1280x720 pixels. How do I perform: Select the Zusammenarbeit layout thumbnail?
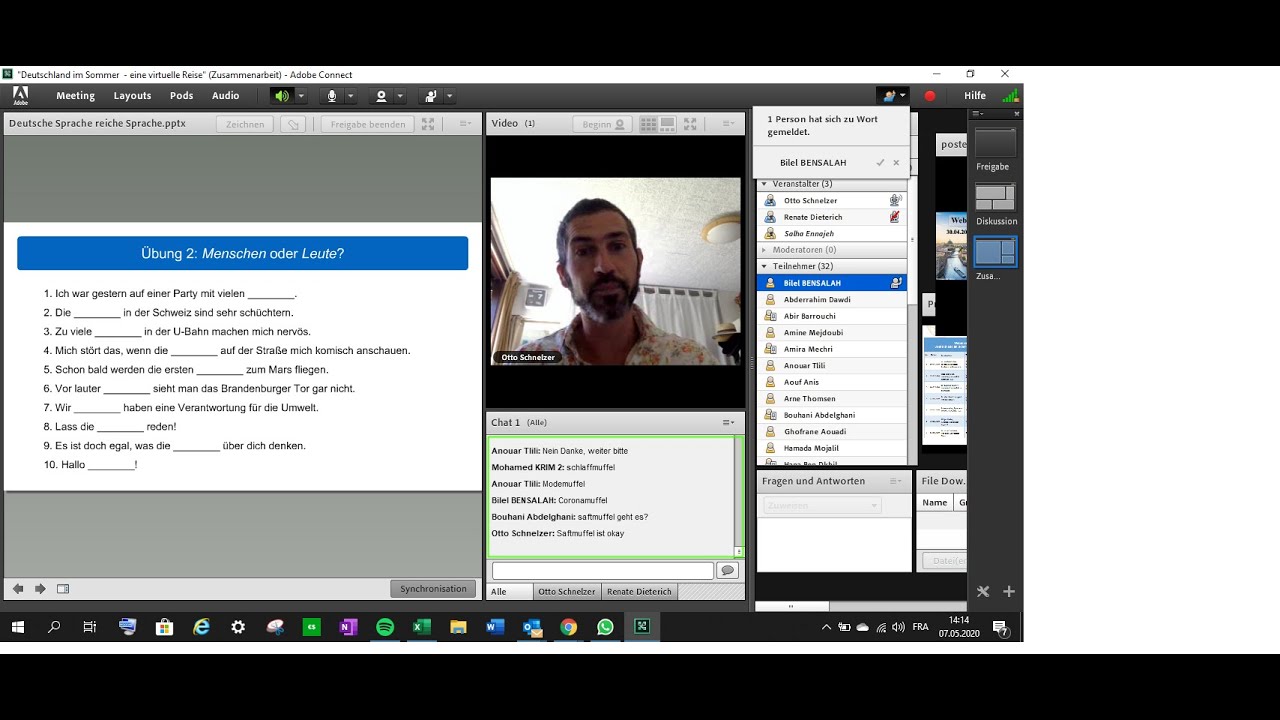click(995, 252)
